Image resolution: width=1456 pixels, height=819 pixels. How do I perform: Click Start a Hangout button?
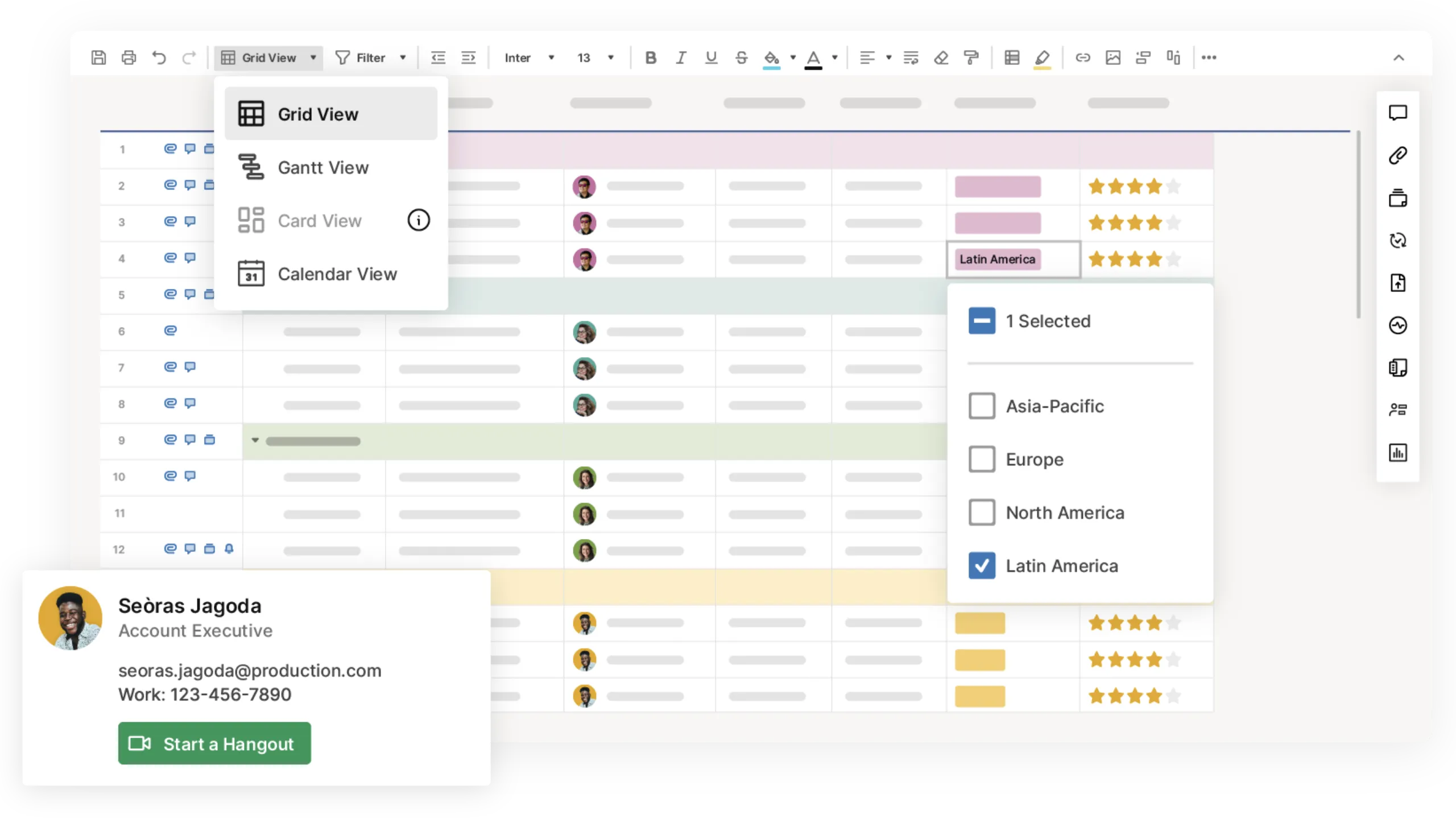pyautogui.click(x=214, y=743)
